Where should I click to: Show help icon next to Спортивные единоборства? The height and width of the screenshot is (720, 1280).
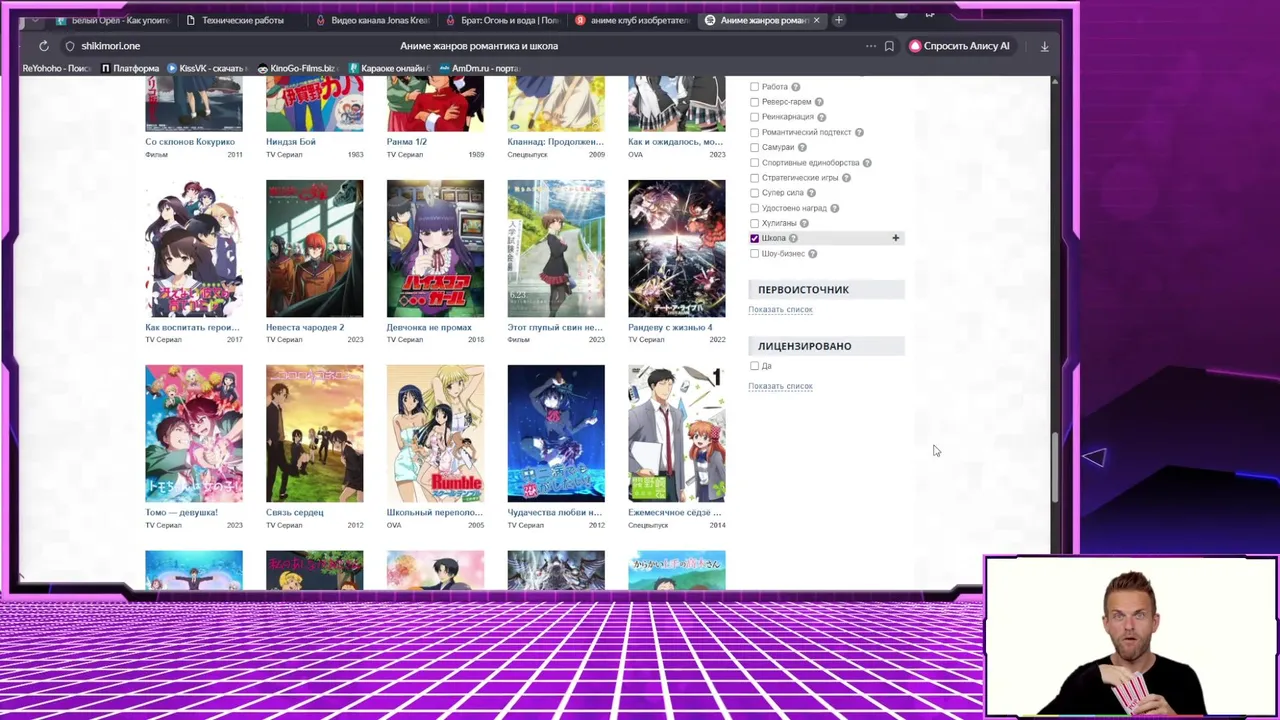pyautogui.click(x=867, y=163)
